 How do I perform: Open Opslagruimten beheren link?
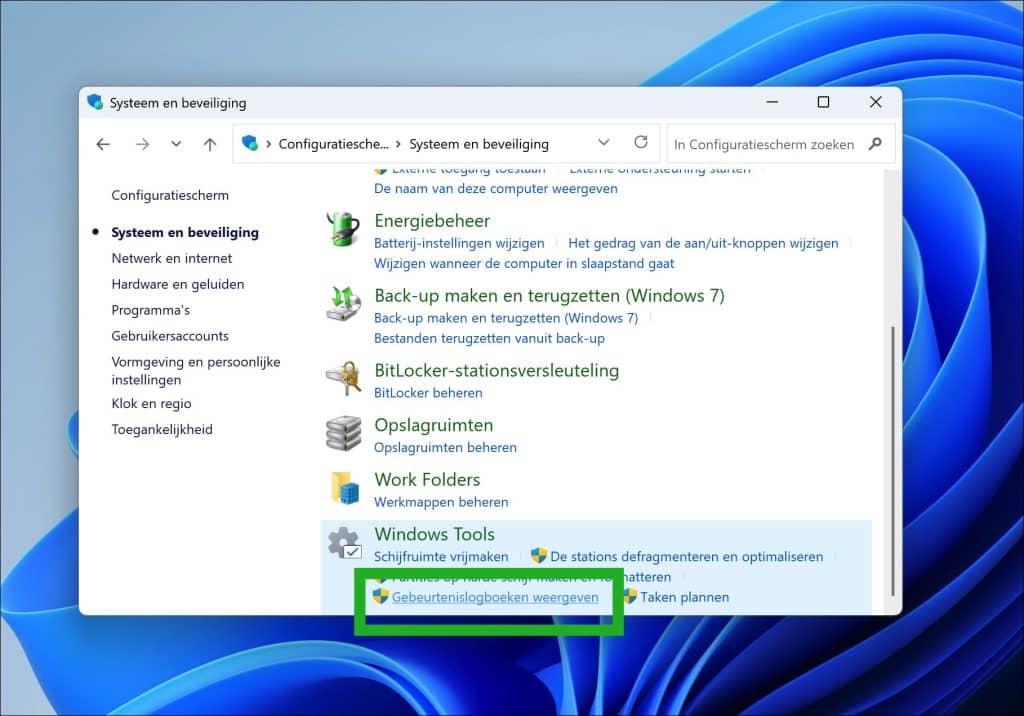pos(445,448)
